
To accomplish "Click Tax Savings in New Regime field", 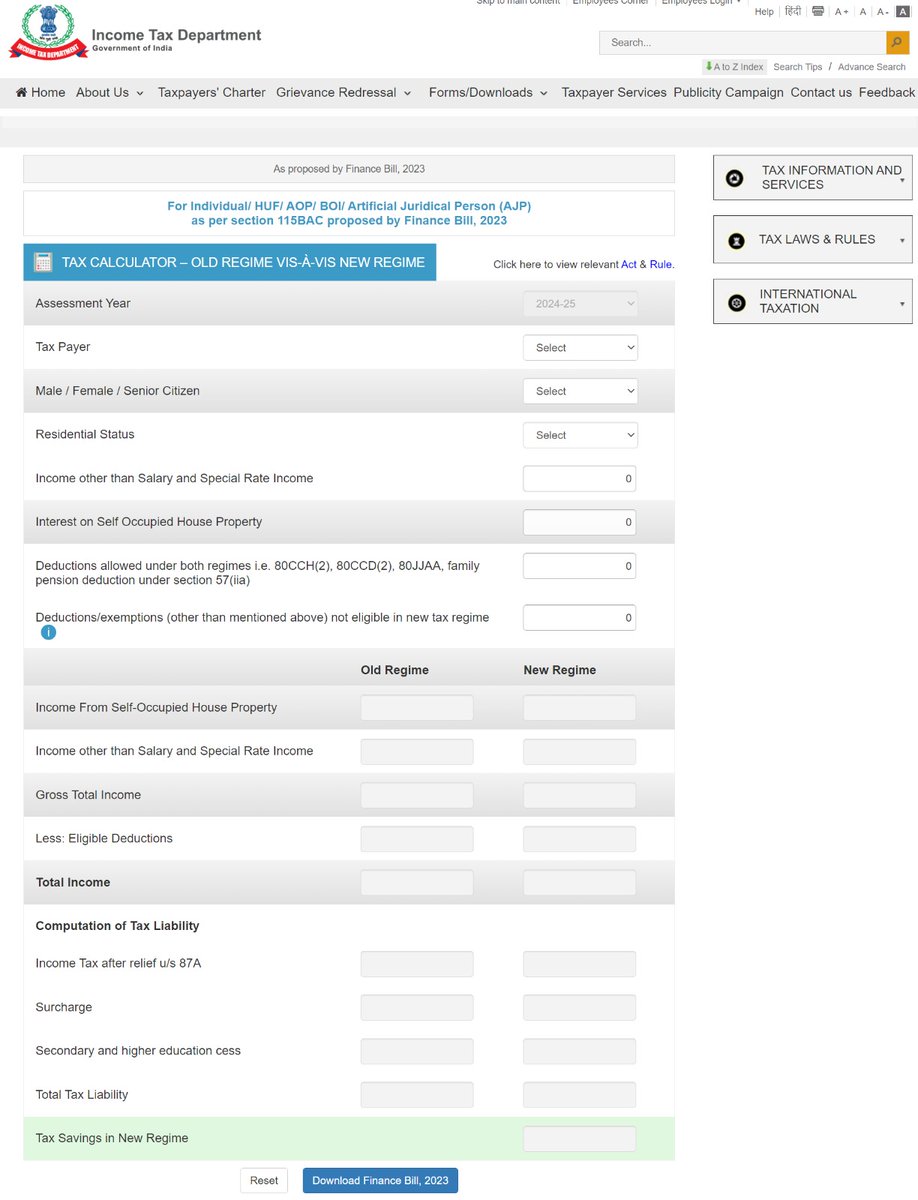I will point(579,1139).
